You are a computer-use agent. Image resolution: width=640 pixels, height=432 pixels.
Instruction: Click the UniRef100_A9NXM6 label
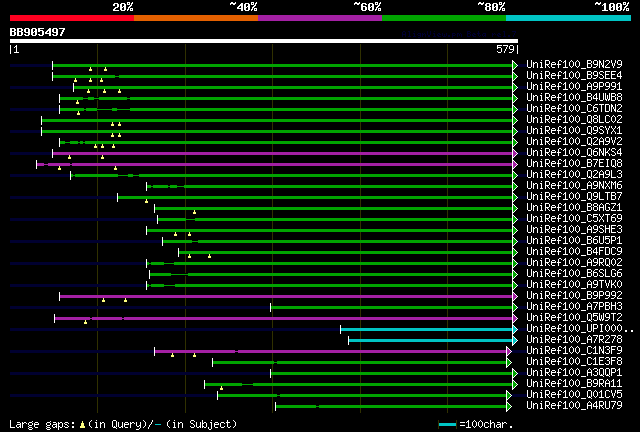[574, 186]
